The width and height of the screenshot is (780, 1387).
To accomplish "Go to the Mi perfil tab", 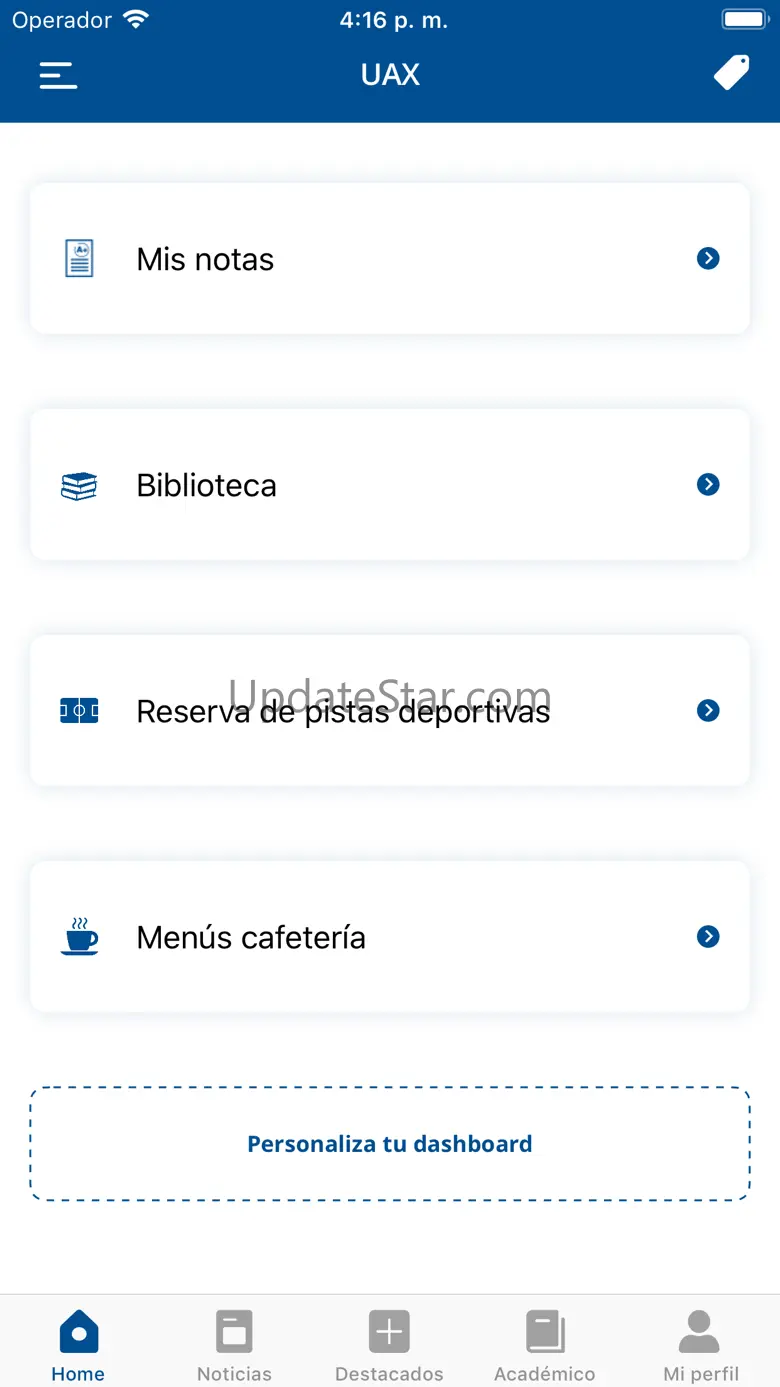I will (x=700, y=1345).
